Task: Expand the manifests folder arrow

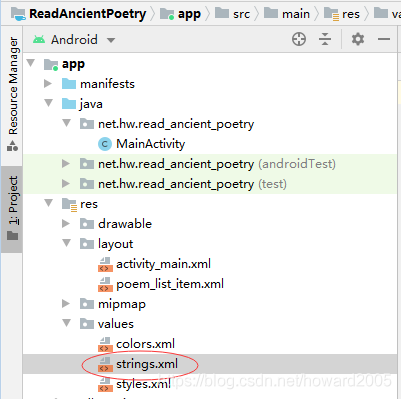Action: tap(48, 83)
